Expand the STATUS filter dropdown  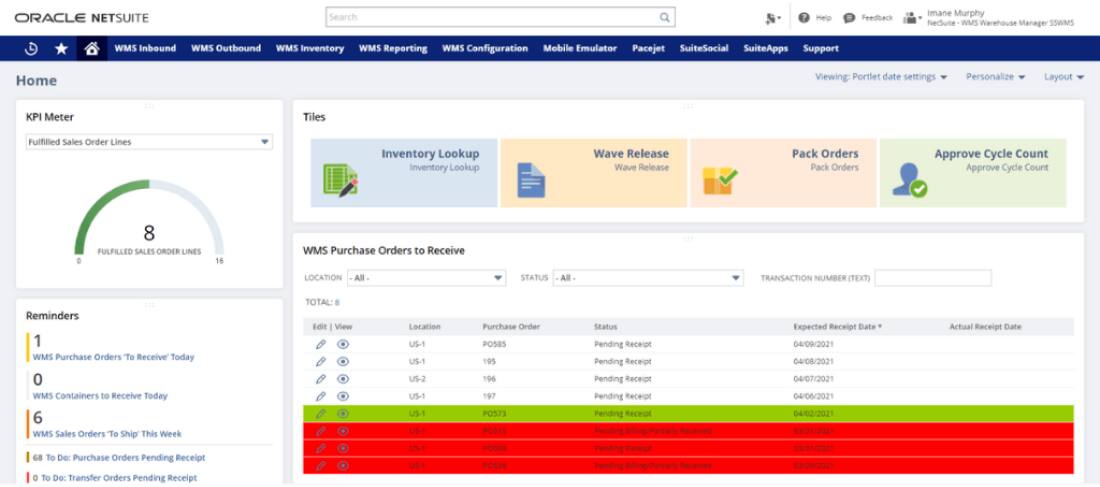click(648, 278)
